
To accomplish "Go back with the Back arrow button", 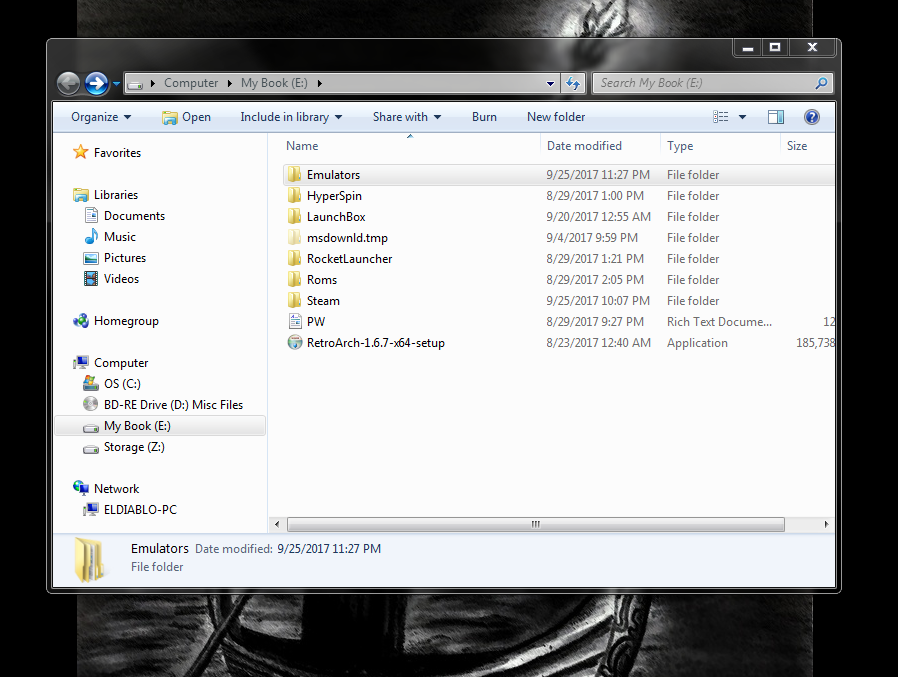I will click(69, 84).
